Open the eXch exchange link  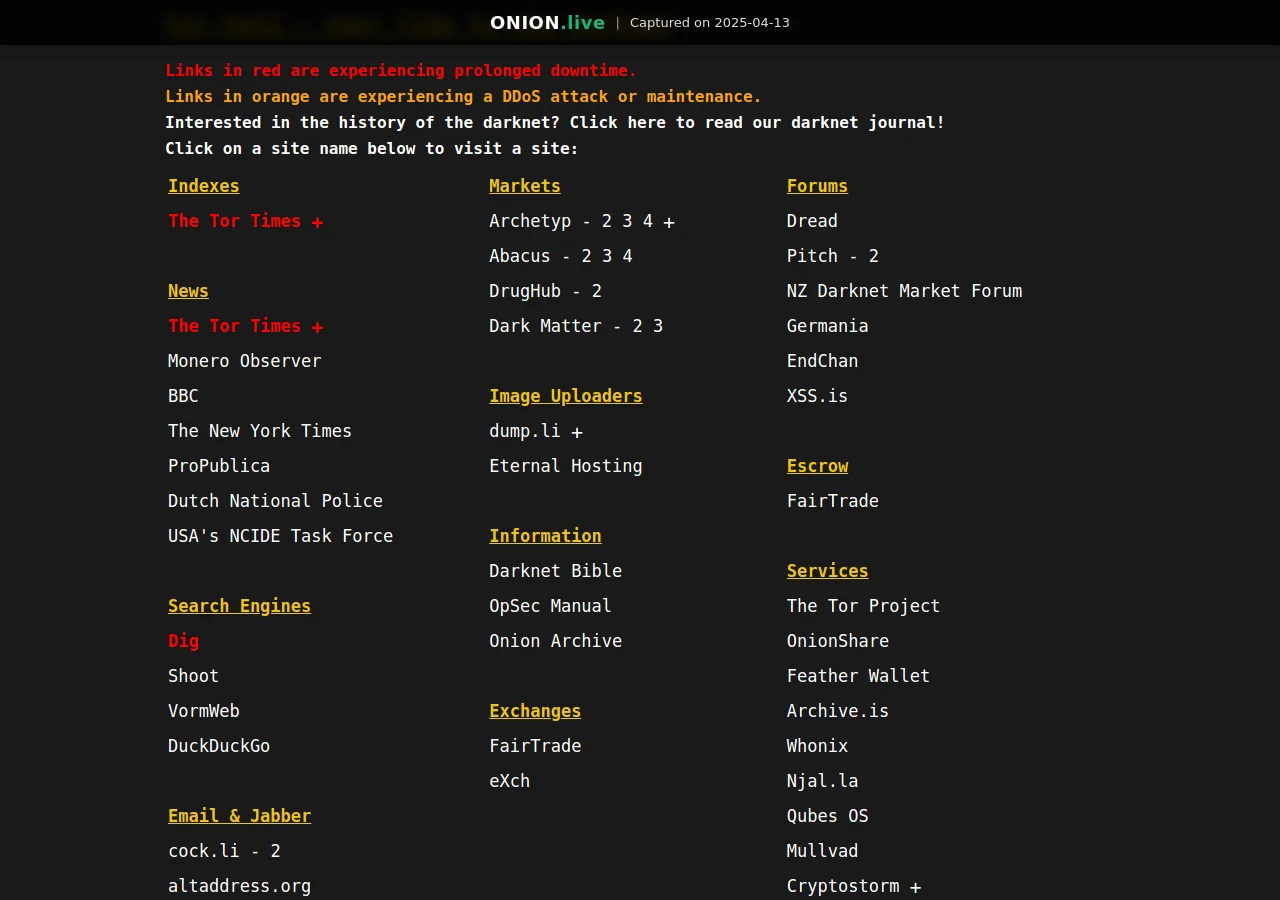click(x=509, y=781)
